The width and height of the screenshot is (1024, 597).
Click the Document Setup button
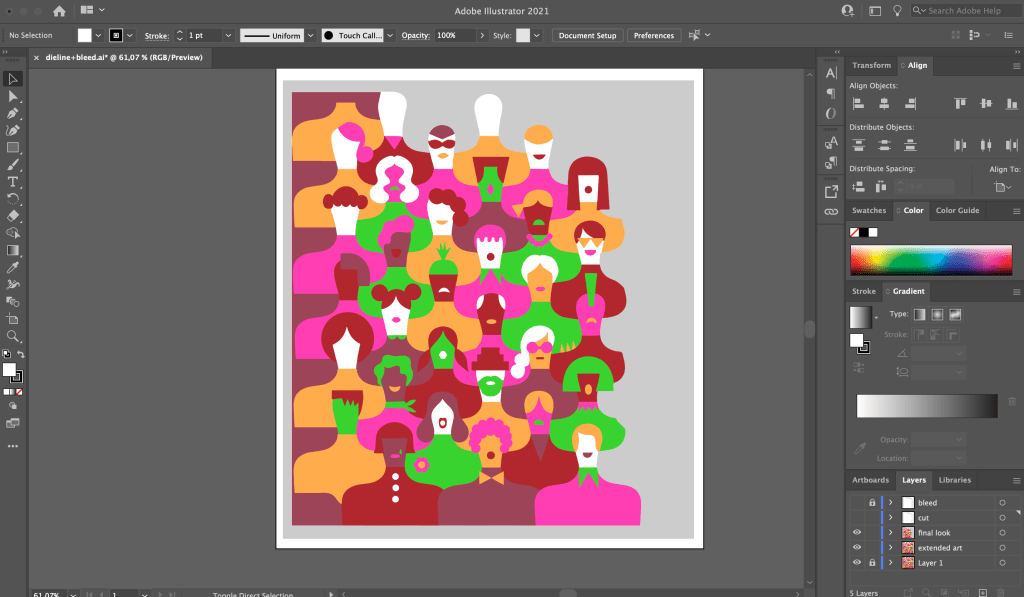587,35
